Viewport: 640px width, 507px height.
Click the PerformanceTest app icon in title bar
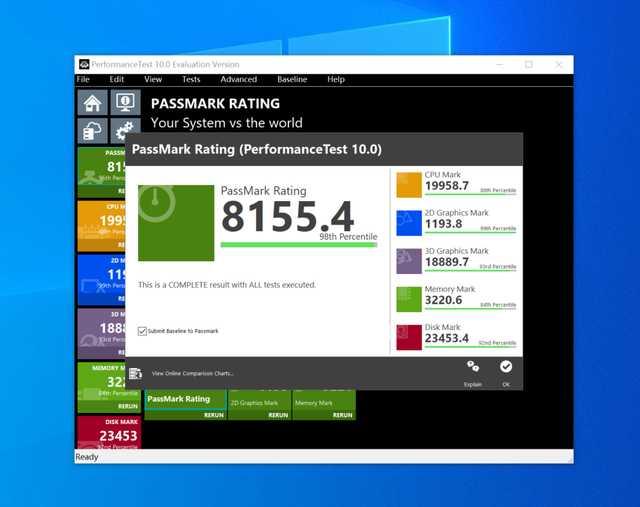84,64
